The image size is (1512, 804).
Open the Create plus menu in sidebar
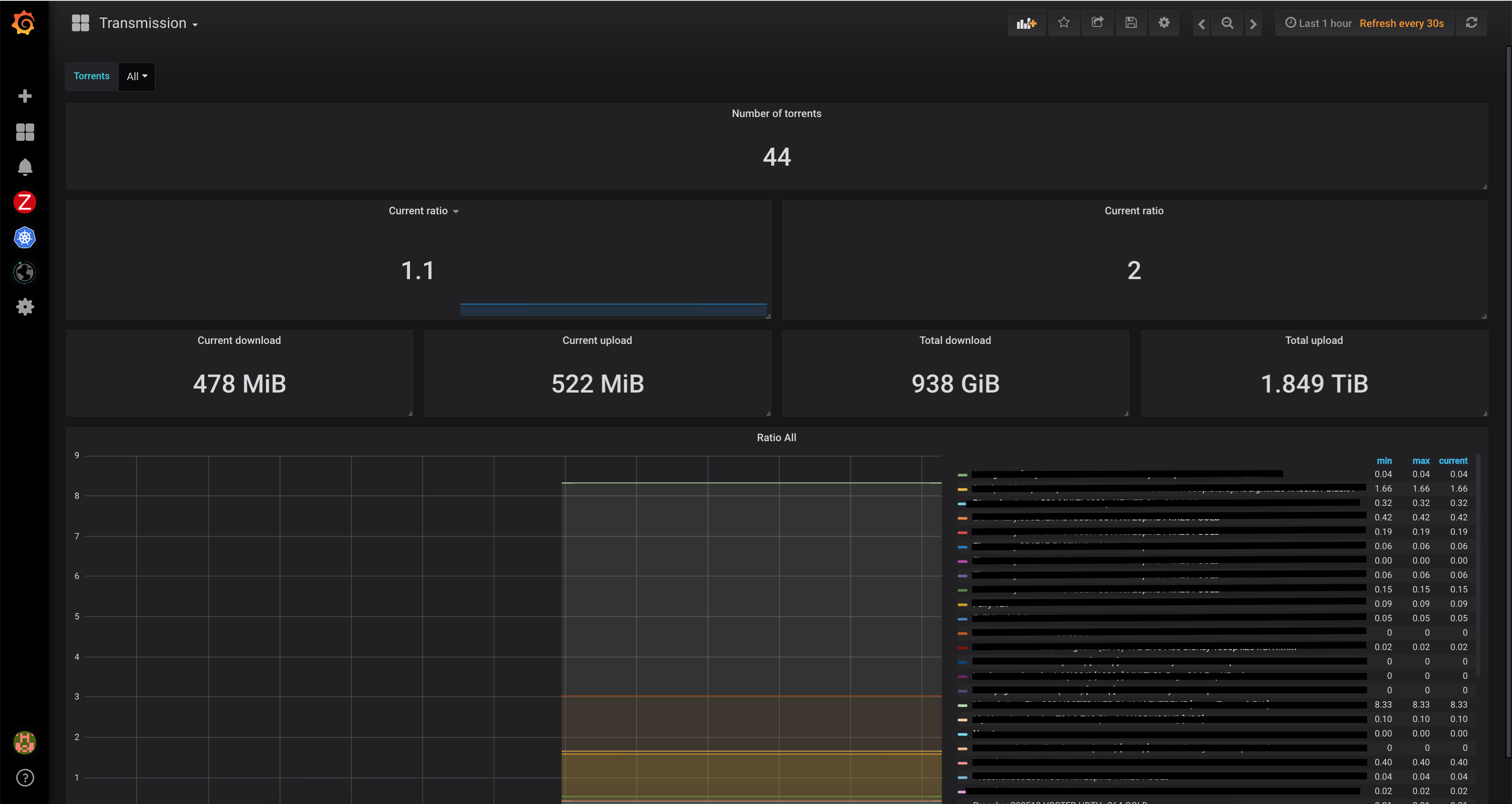(x=25, y=96)
